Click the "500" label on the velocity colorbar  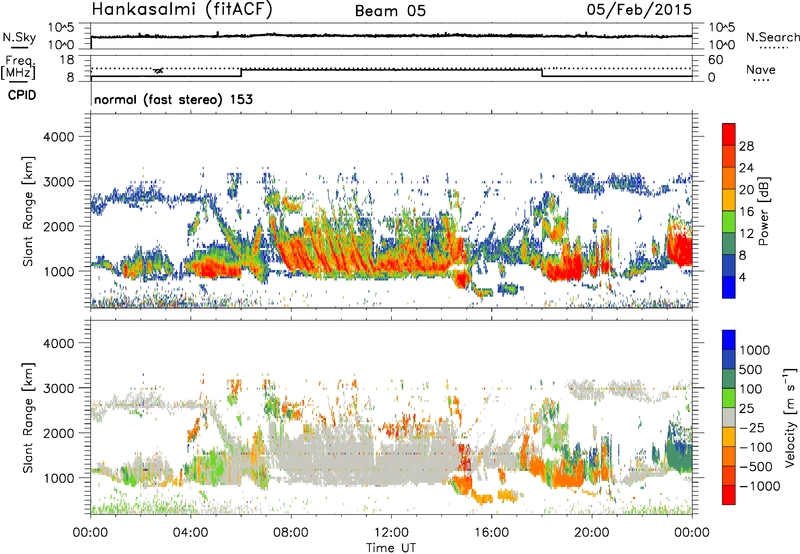(x=751, y=369)
